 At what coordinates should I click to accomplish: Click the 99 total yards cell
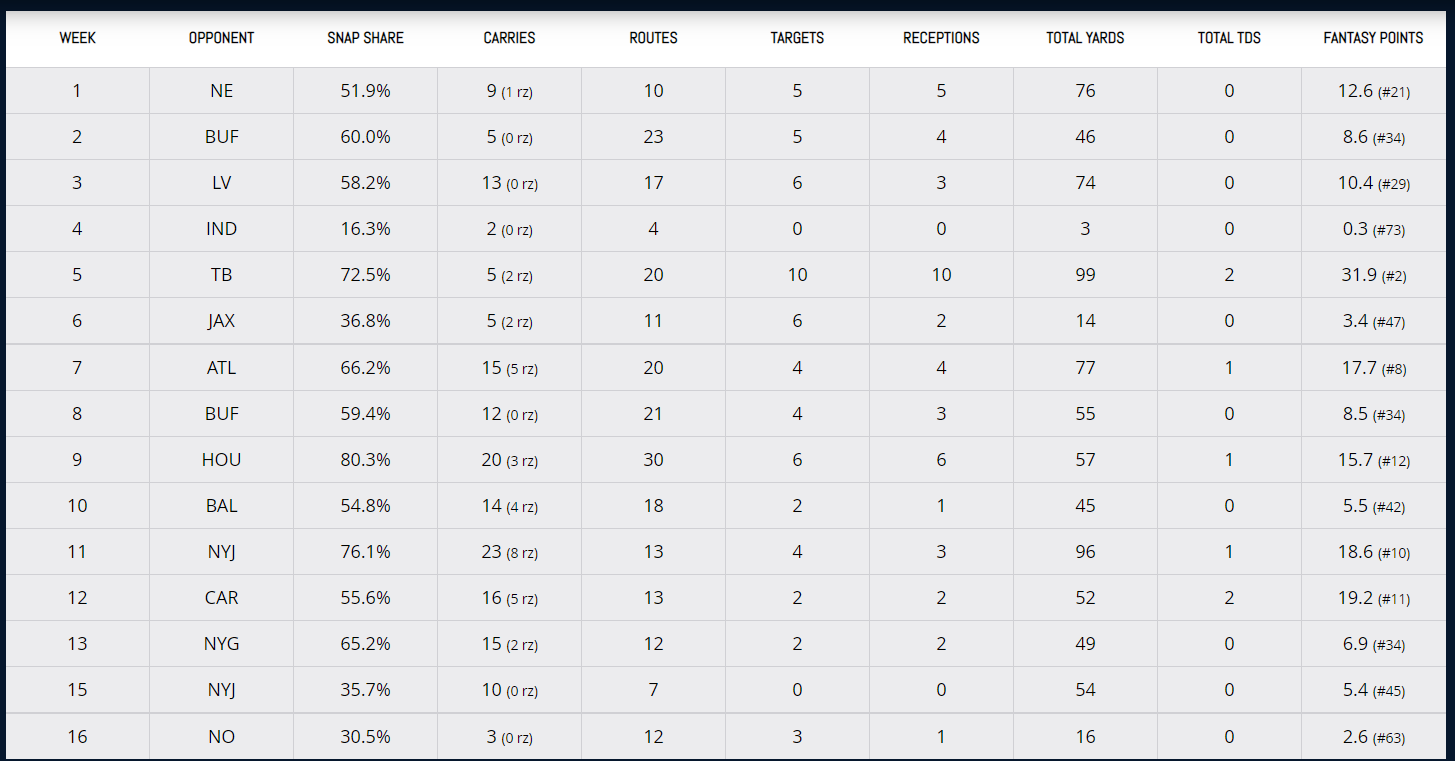[x=1085, y=275]
